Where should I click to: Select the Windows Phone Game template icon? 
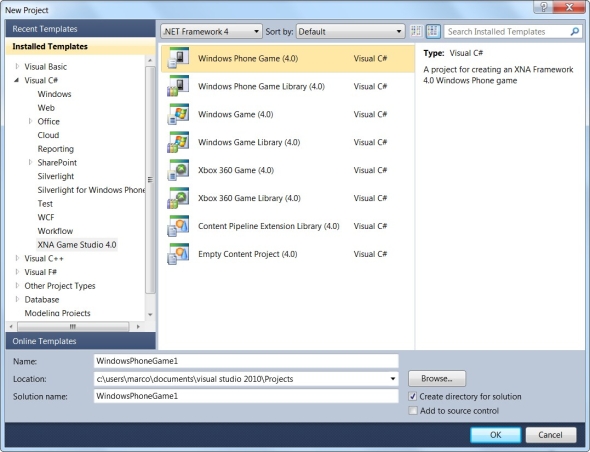click(178, 58)
